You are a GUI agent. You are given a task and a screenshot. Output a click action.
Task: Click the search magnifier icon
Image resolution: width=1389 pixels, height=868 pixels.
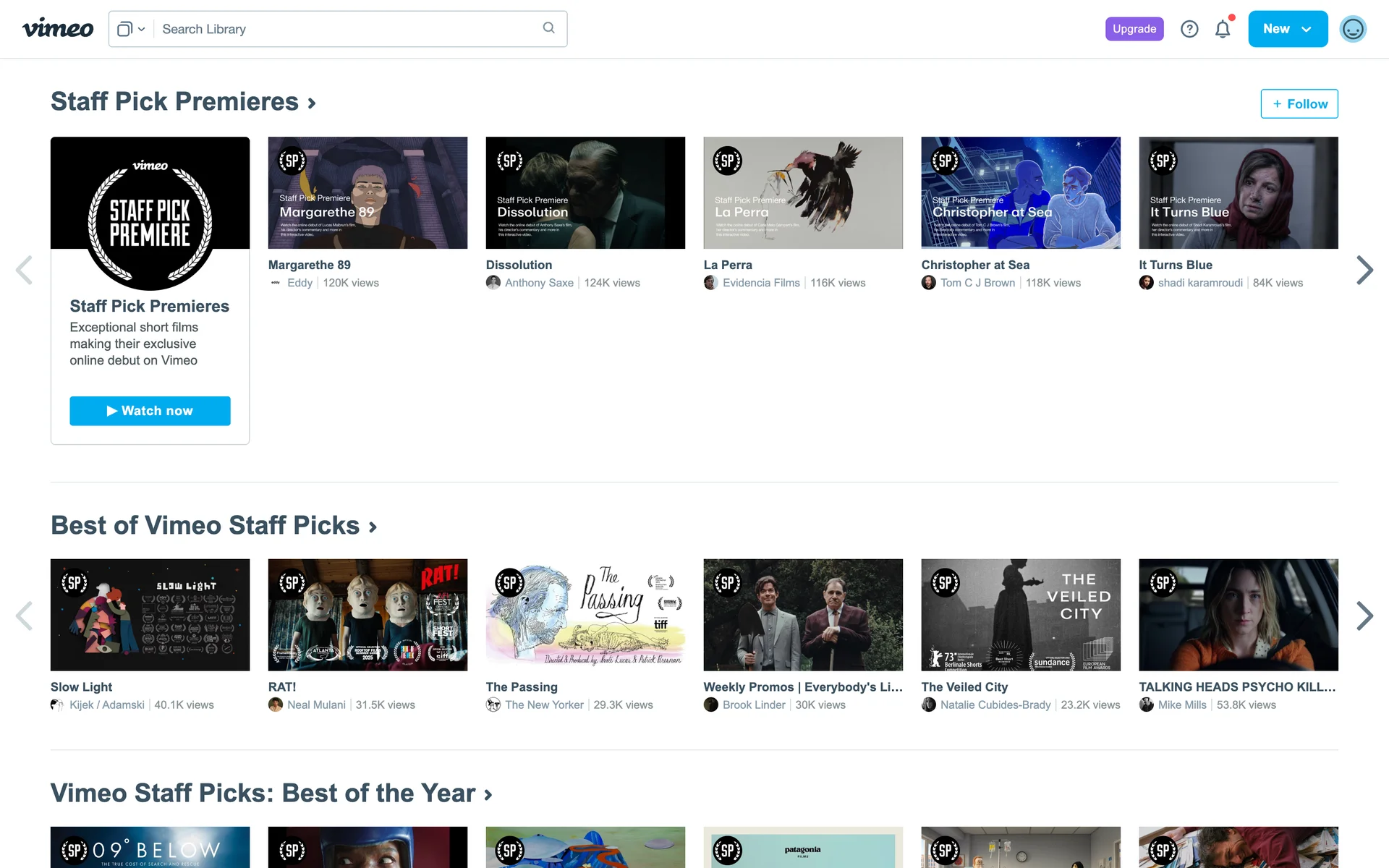point(549,28)
